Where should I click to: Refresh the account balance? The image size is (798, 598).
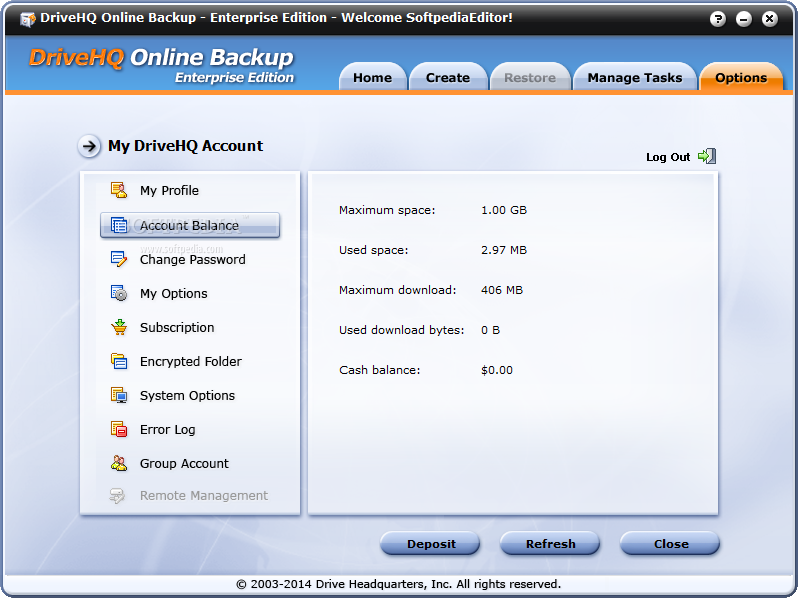click(x=550, y=544)
